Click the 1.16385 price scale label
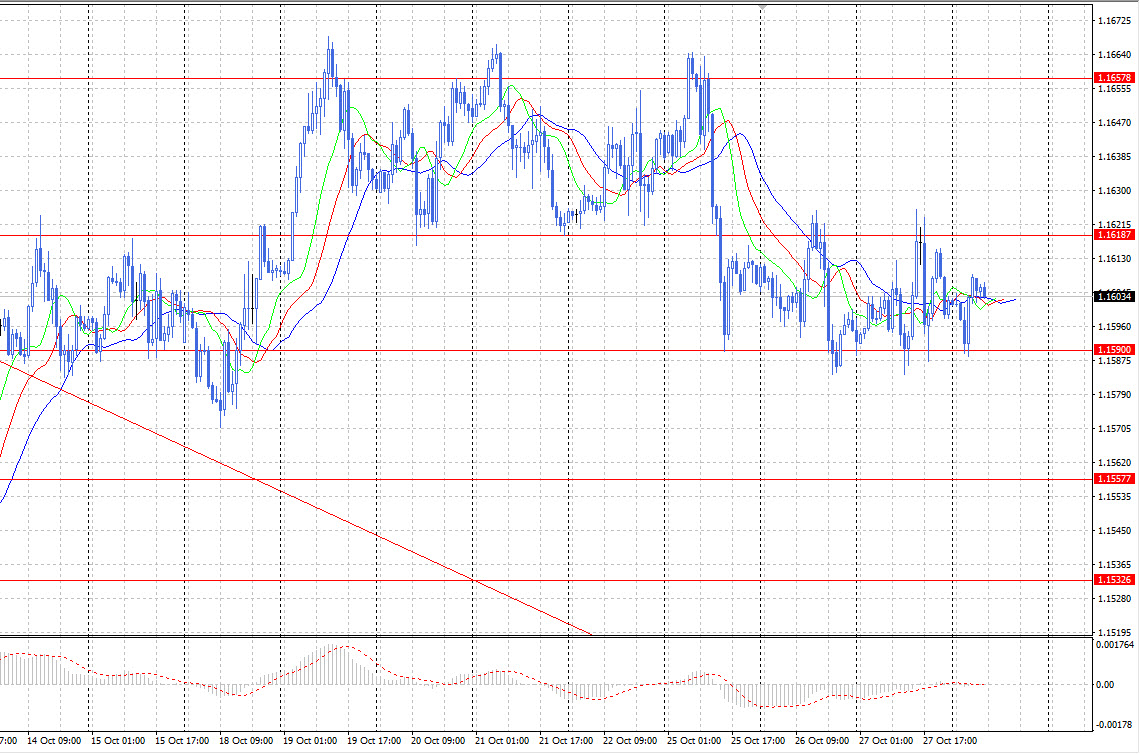Image resolution: width=1140 pixels, height=754 pixels. (x=1114, y=157)
